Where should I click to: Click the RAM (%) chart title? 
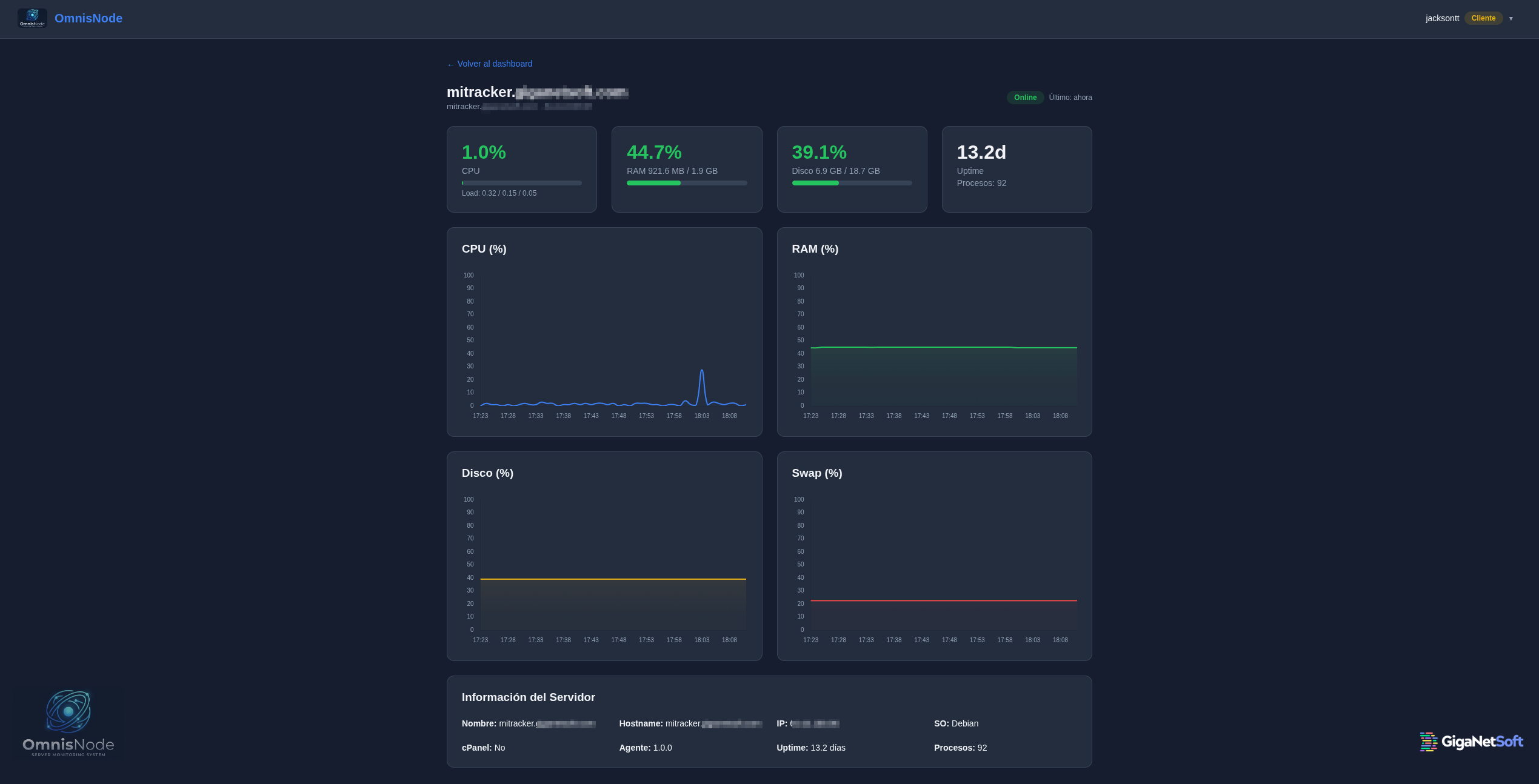815,249
